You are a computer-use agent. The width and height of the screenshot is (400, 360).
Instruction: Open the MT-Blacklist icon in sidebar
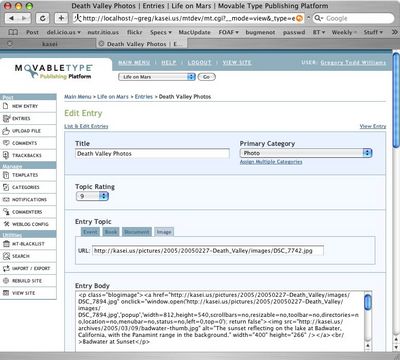(x=6, y=244)
